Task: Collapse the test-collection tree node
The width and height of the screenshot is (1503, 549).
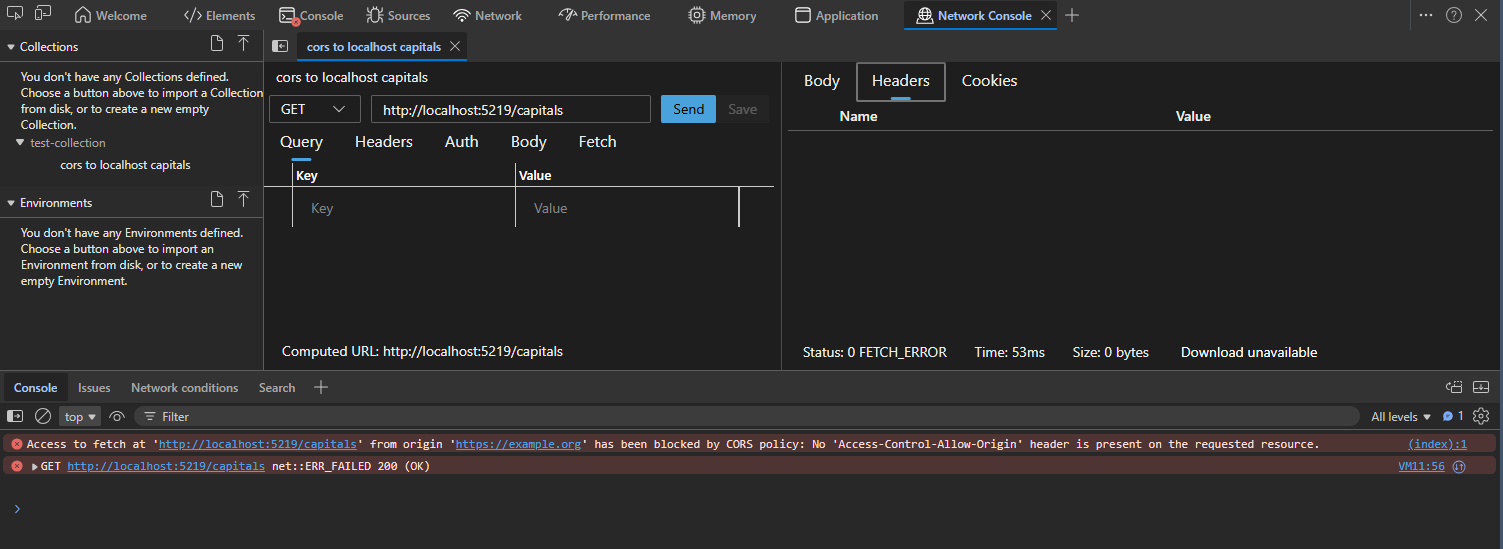Action: 21,143
